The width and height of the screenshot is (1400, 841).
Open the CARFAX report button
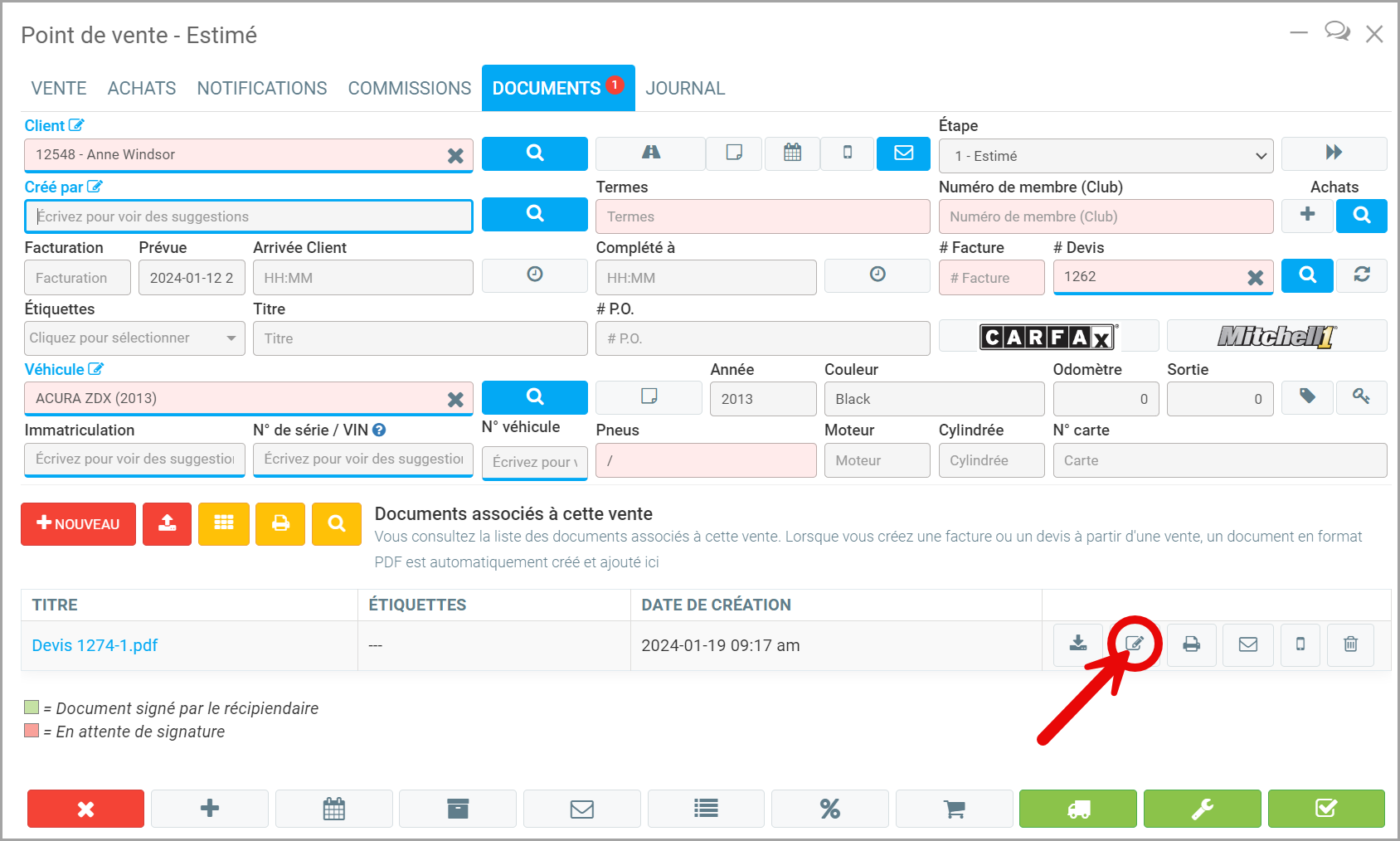pos(1048,337)
